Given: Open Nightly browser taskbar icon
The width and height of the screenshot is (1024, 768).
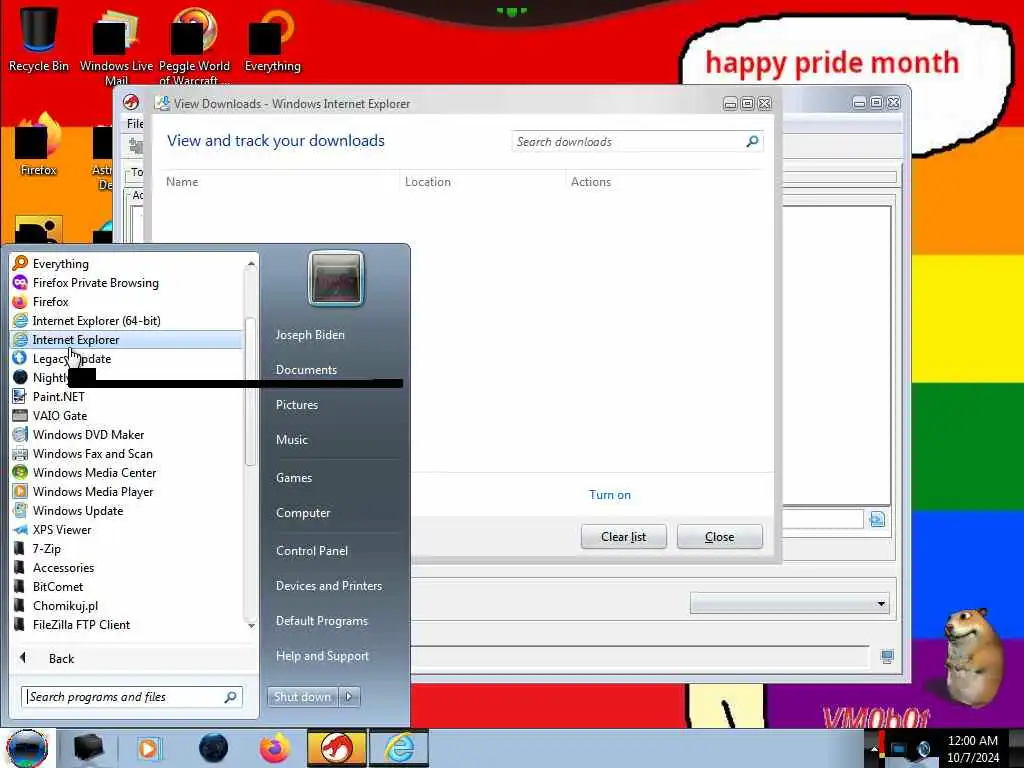Looking at the screenshot, I should tap(214, 748).
